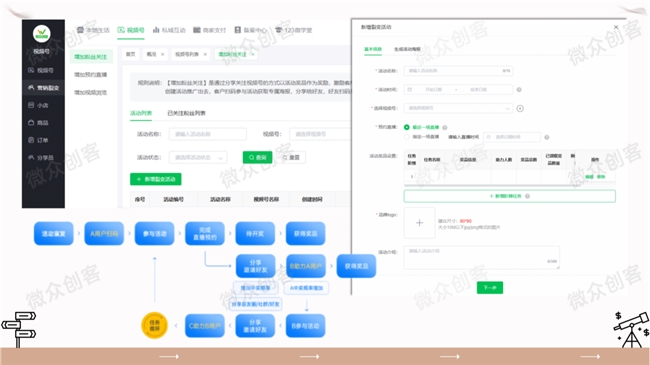Image resolution: width=650 pixels, height=365 pixels.
Task: Click the 活动名称 search input
Action: click(x=208, y=134)
